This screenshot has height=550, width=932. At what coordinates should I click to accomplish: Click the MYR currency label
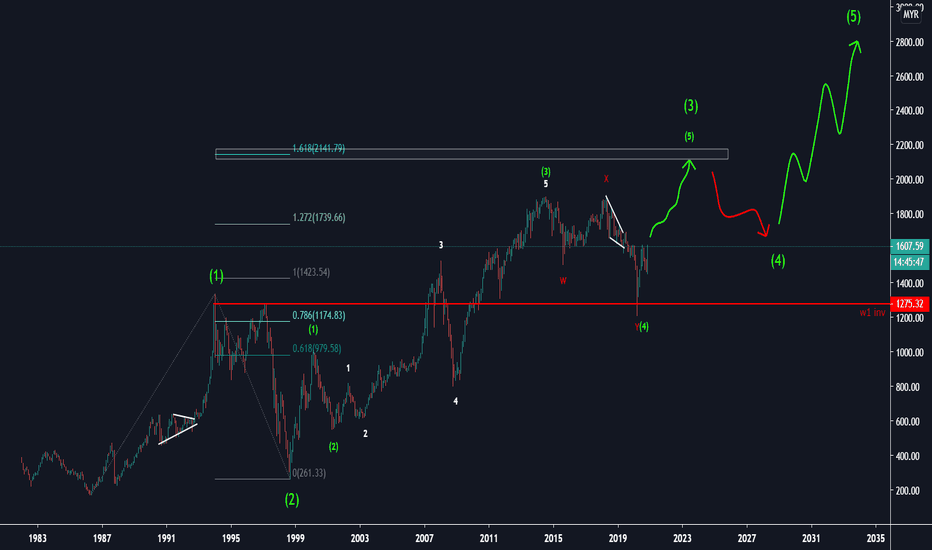pyautogui.click(x=911, y=15)
